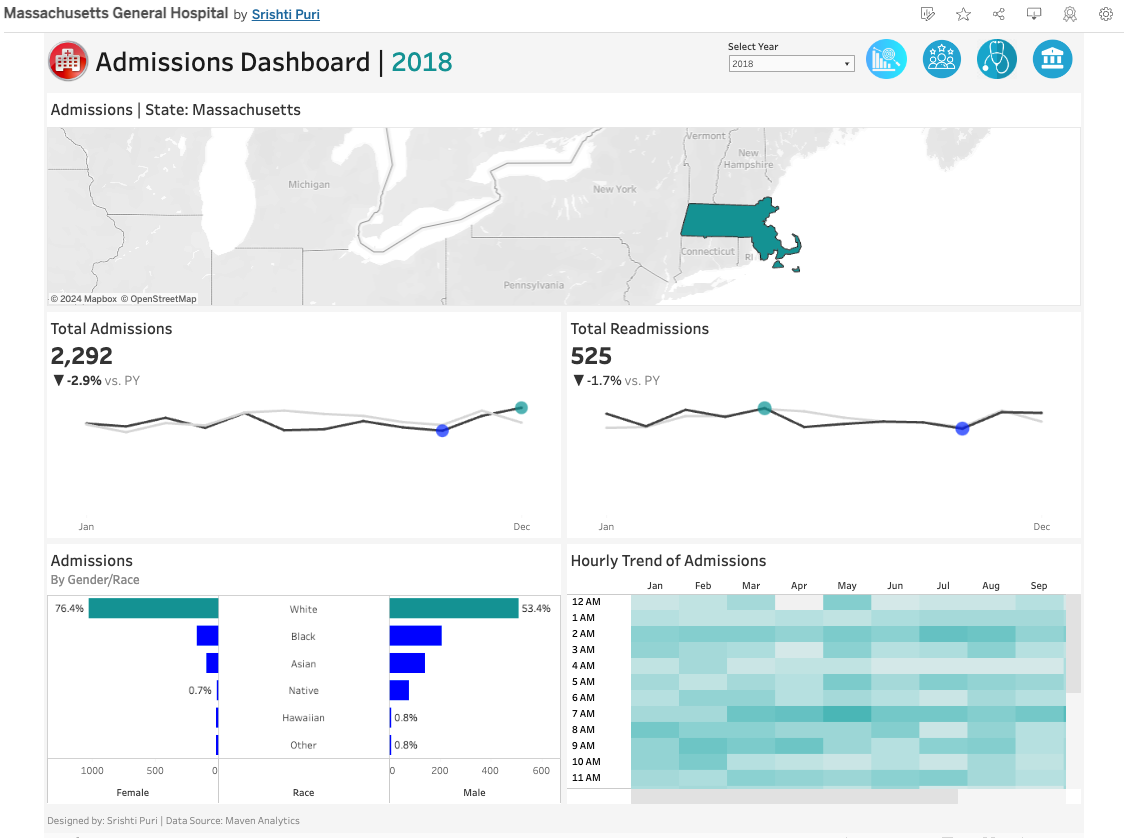Click the Mar heatmap column header

tap(751, 586)
